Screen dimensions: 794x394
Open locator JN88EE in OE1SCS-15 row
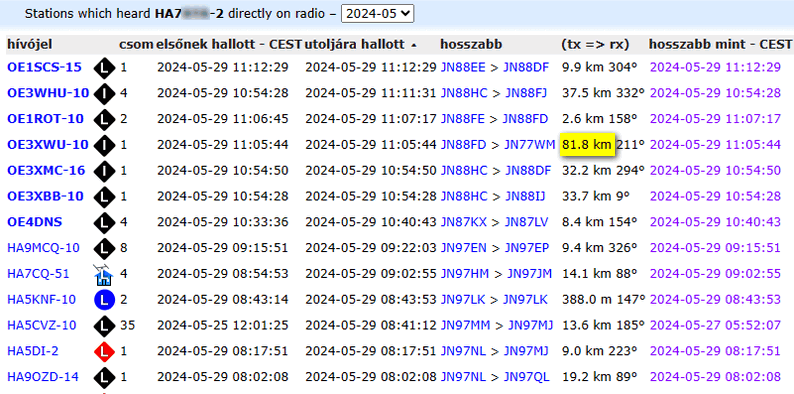(x=463, y=67)
